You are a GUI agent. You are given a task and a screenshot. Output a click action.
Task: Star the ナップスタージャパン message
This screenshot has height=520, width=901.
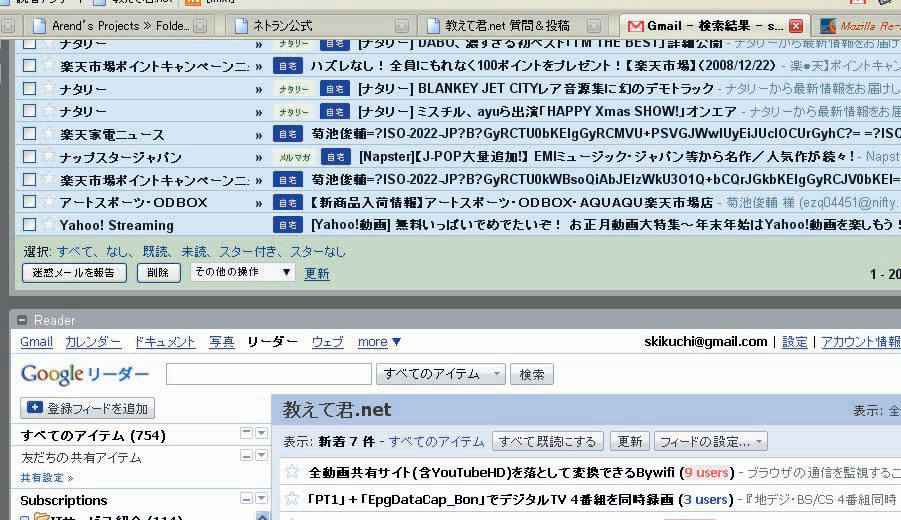(49, 156)
